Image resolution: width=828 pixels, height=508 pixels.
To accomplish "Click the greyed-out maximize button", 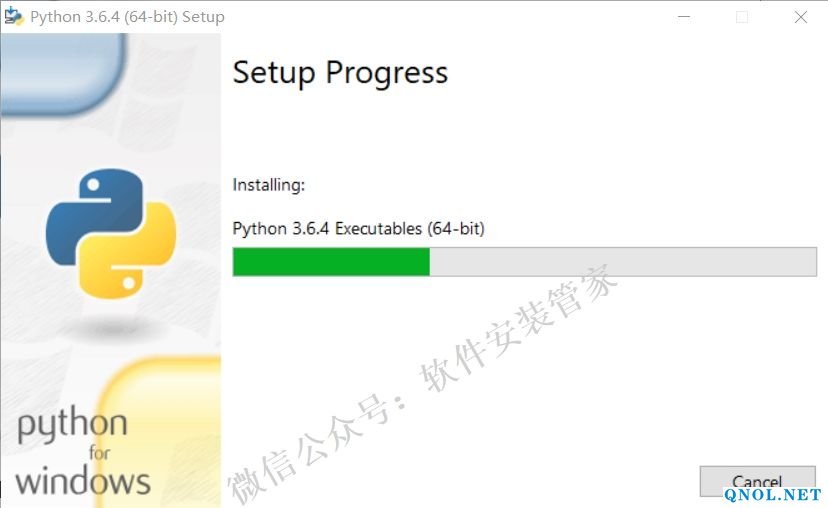I will coord(742,17).
